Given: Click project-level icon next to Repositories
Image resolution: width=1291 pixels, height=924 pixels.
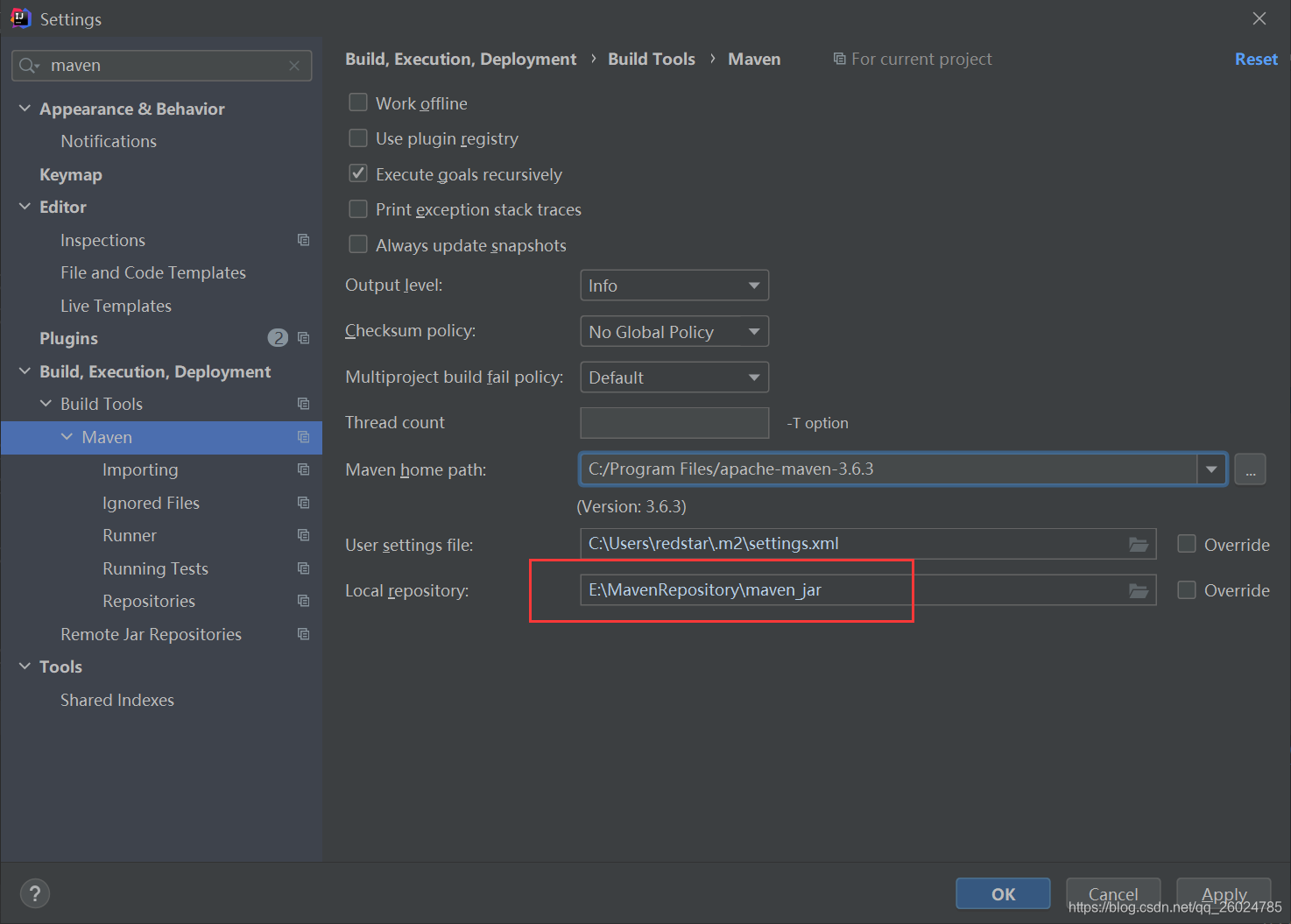Looking at the screenshot, I should click(x=304, y=601).
